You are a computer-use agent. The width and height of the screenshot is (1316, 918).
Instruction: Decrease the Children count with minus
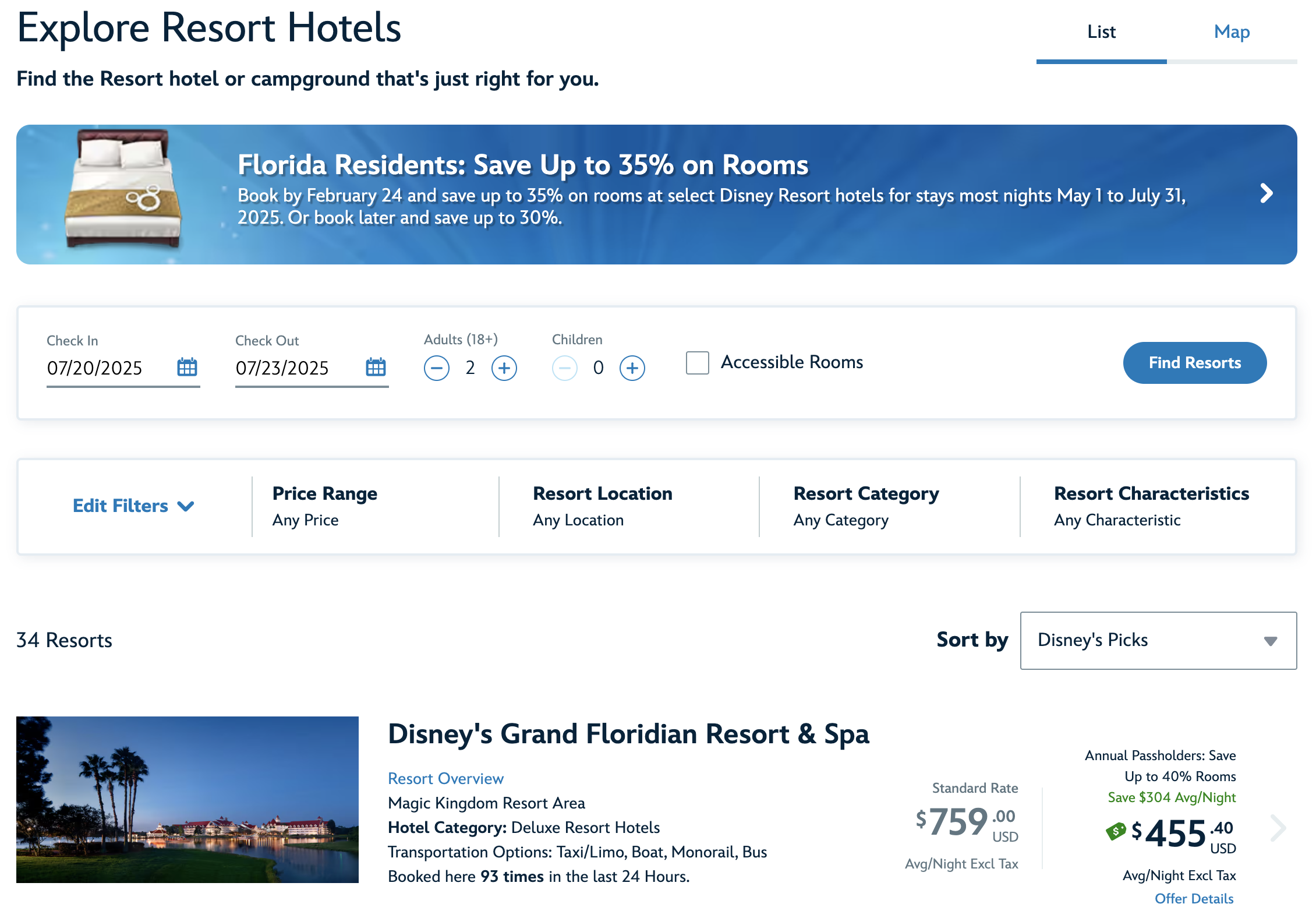click(x=565, y=368)
